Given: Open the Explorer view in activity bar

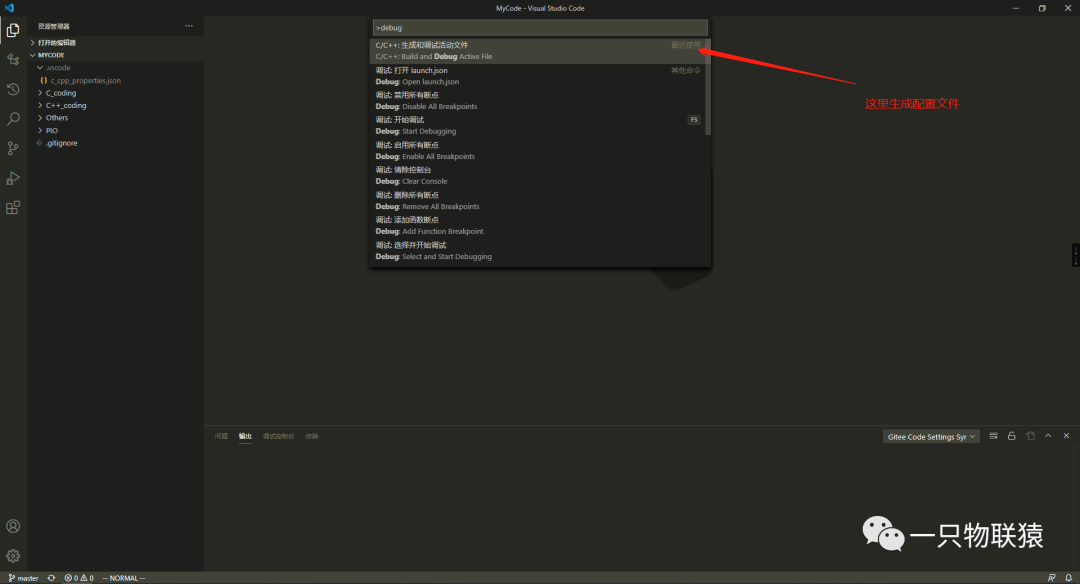Looking at the screenshot, I should click(x=13, y=30).
